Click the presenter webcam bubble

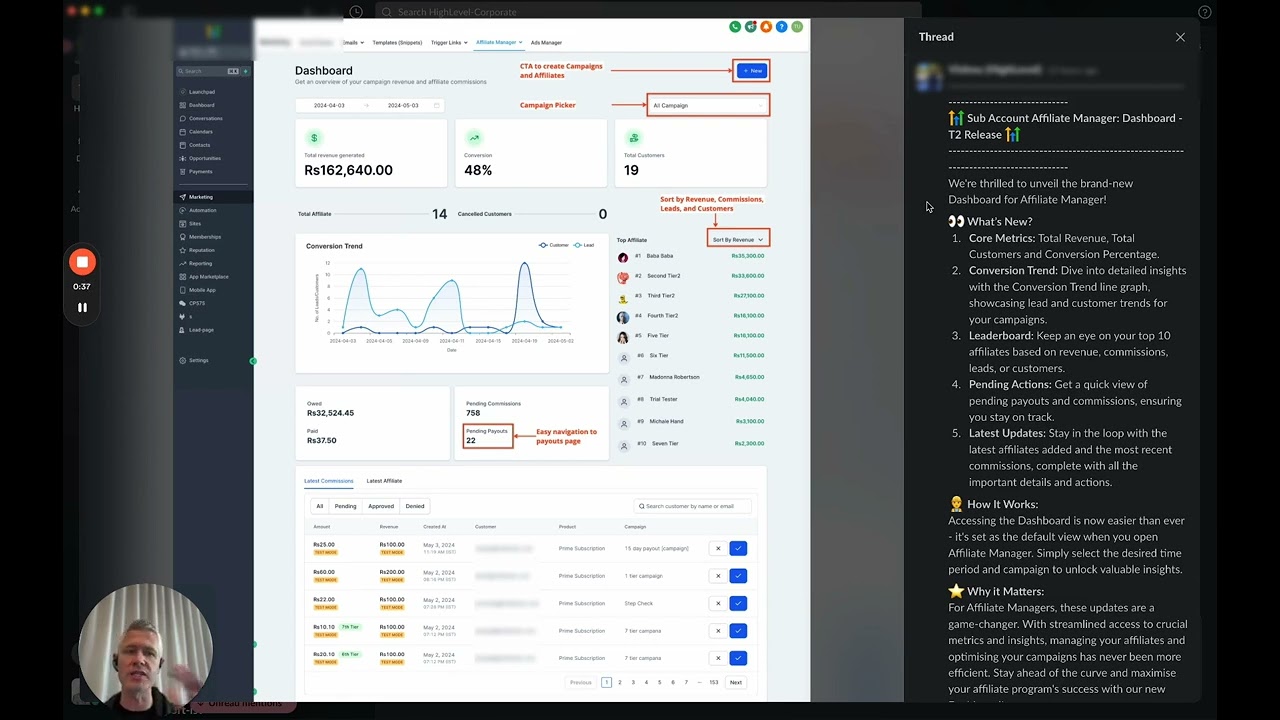pos(145,648)
